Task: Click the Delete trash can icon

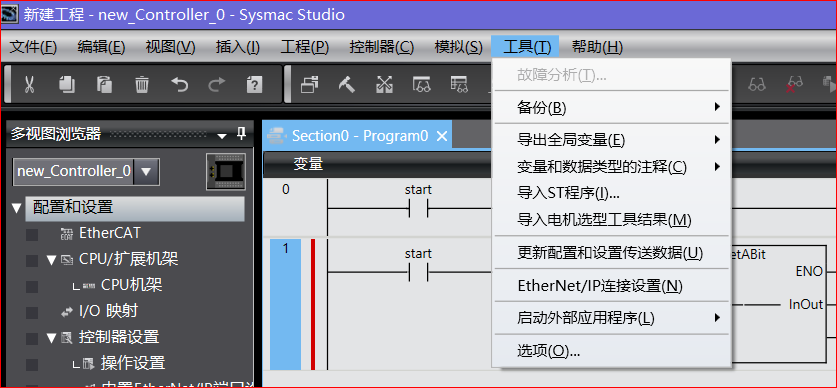Action: coord(141,84)
